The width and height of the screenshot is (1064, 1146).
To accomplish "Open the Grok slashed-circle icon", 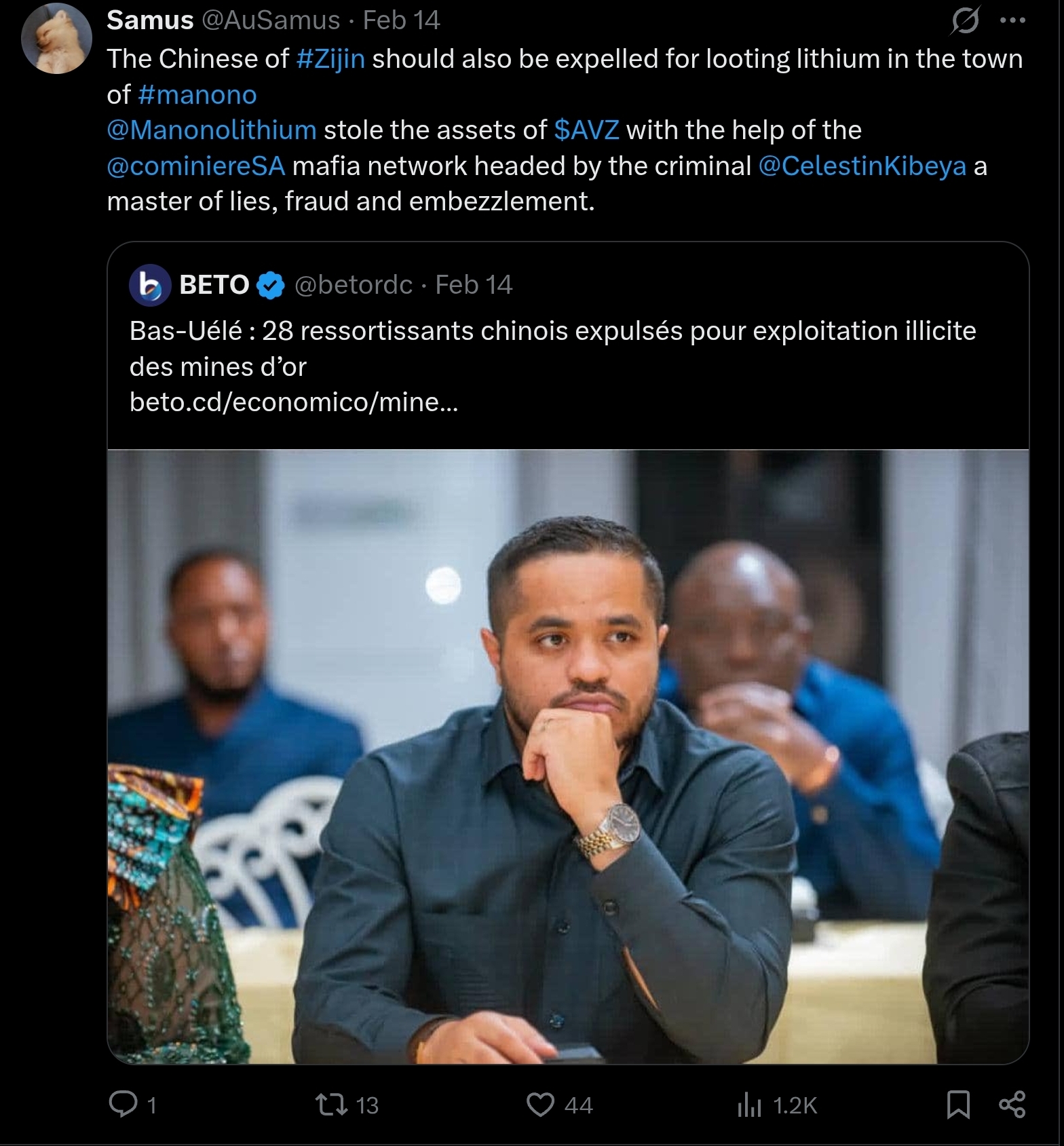I will 965,20.
